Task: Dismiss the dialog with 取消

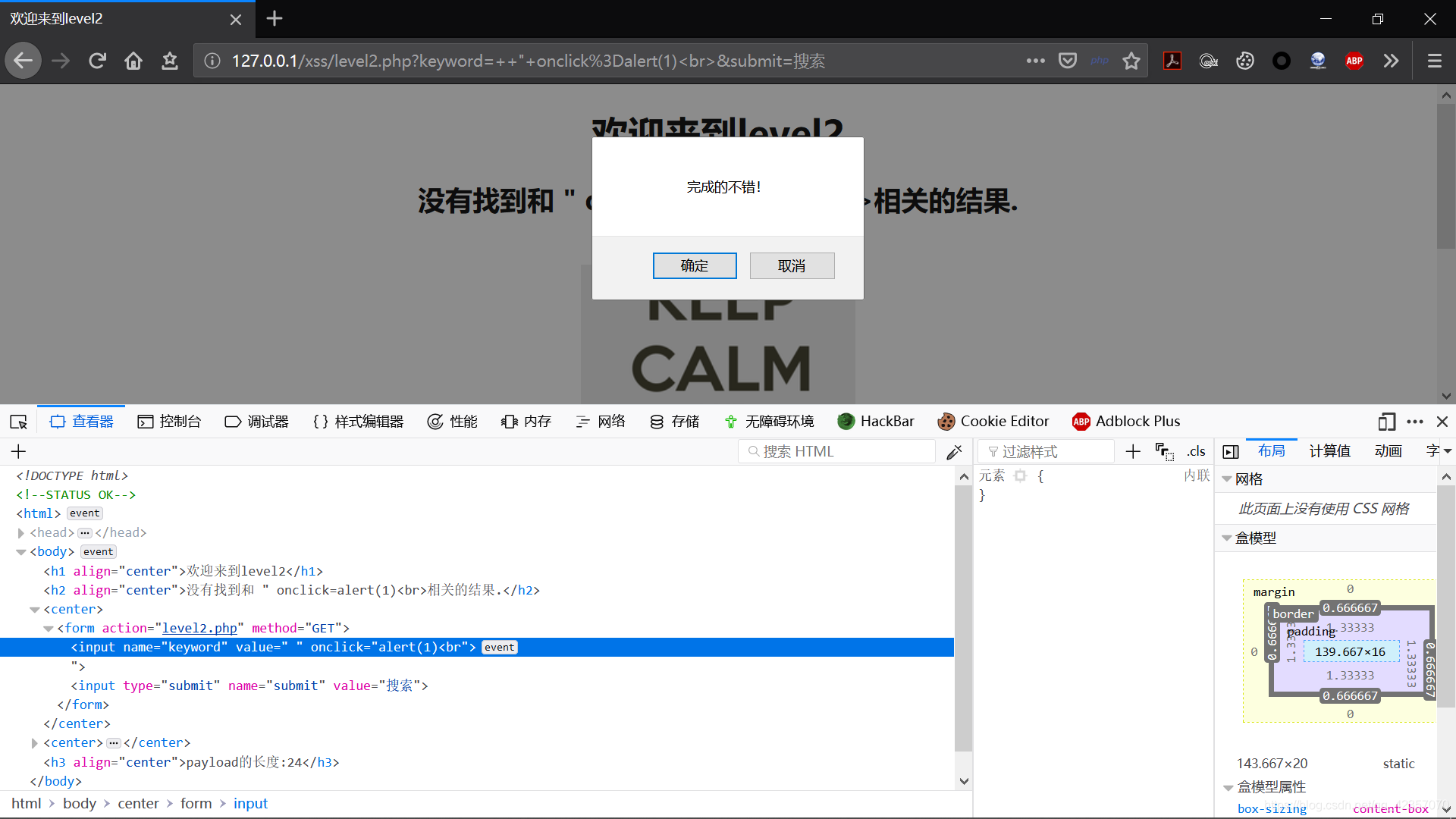Action: (792, 266)
